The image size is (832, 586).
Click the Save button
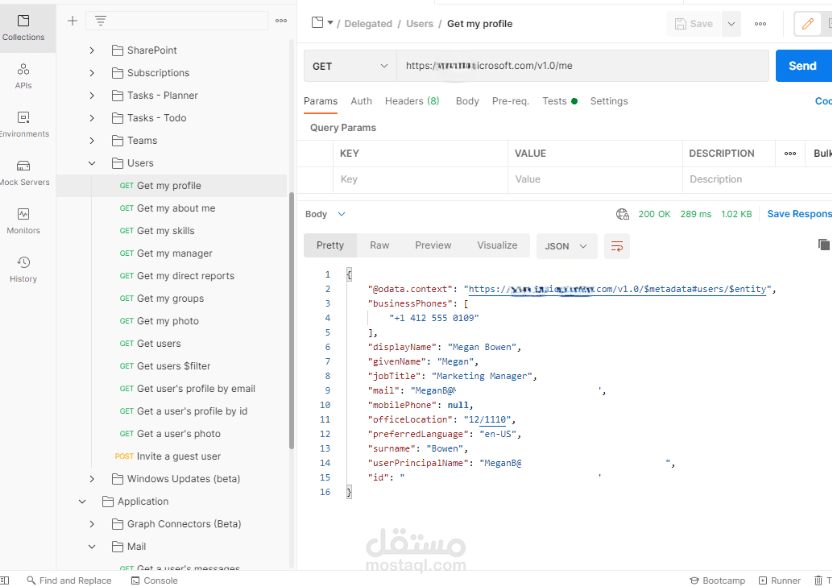click(694, 24)
